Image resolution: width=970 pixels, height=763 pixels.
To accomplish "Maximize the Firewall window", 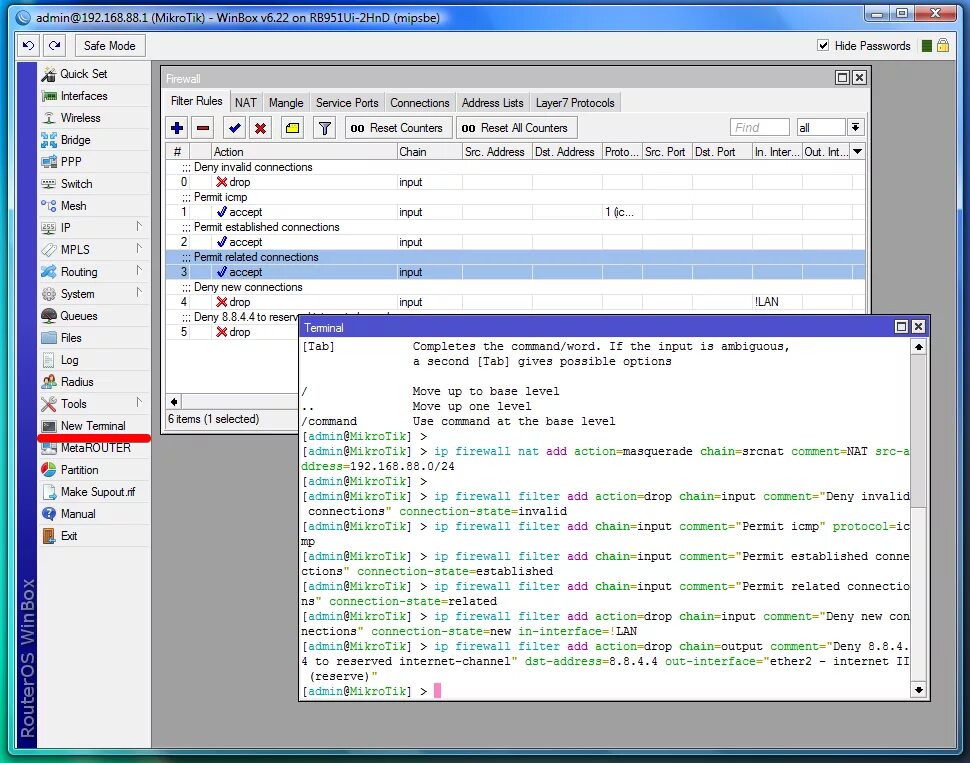I will pos(842,77).
